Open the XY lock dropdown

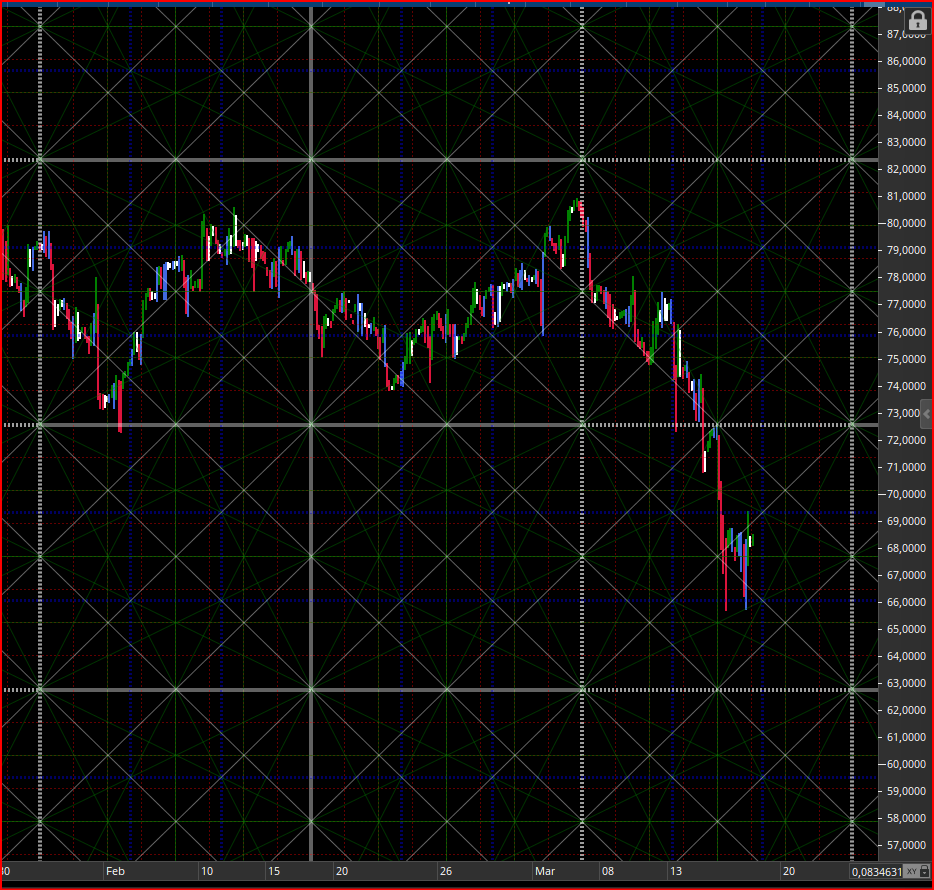click(x=917, y=872)
